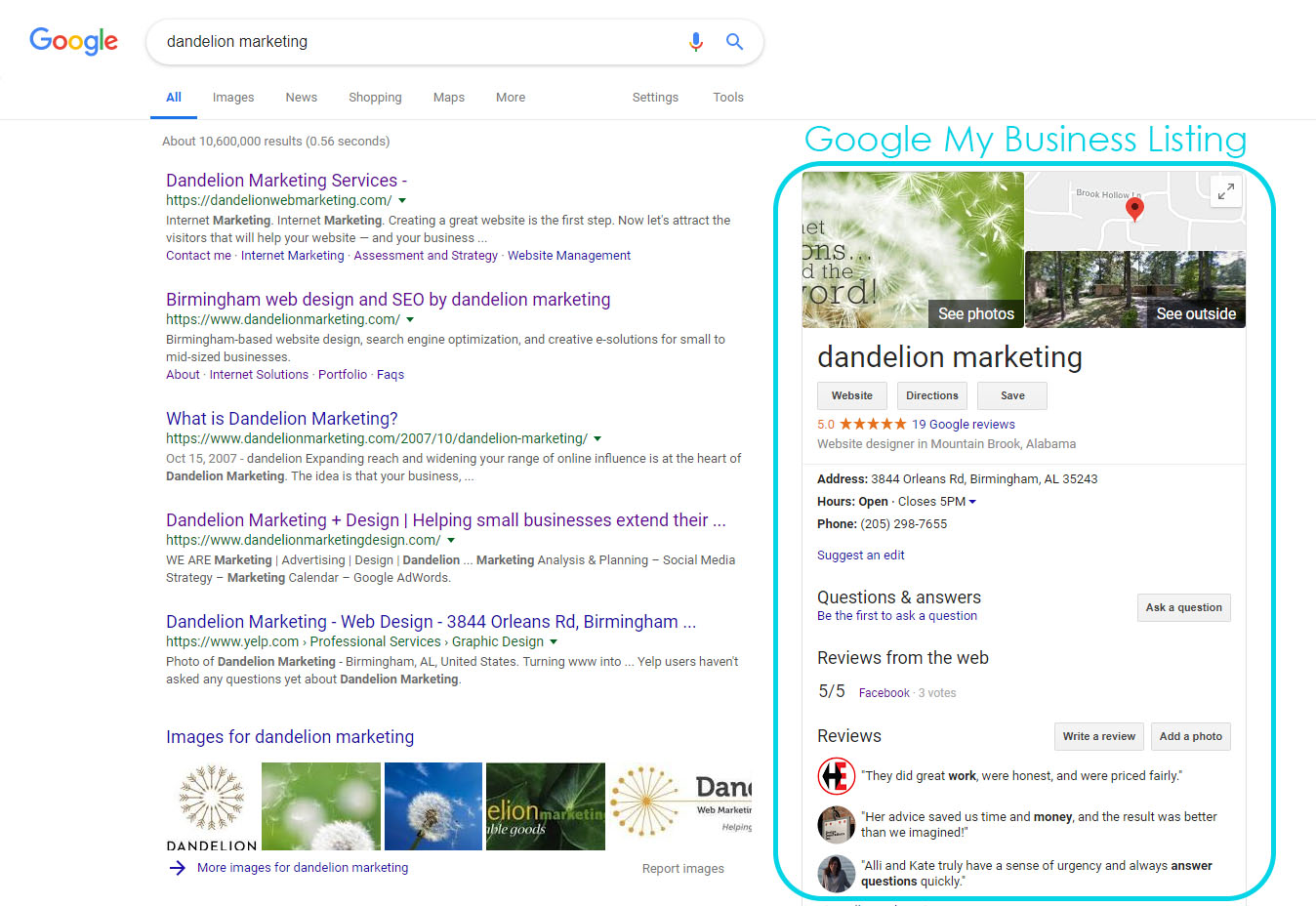Click More images for dandelion marketing
The image size is (1316, 906).
point(303,868)
